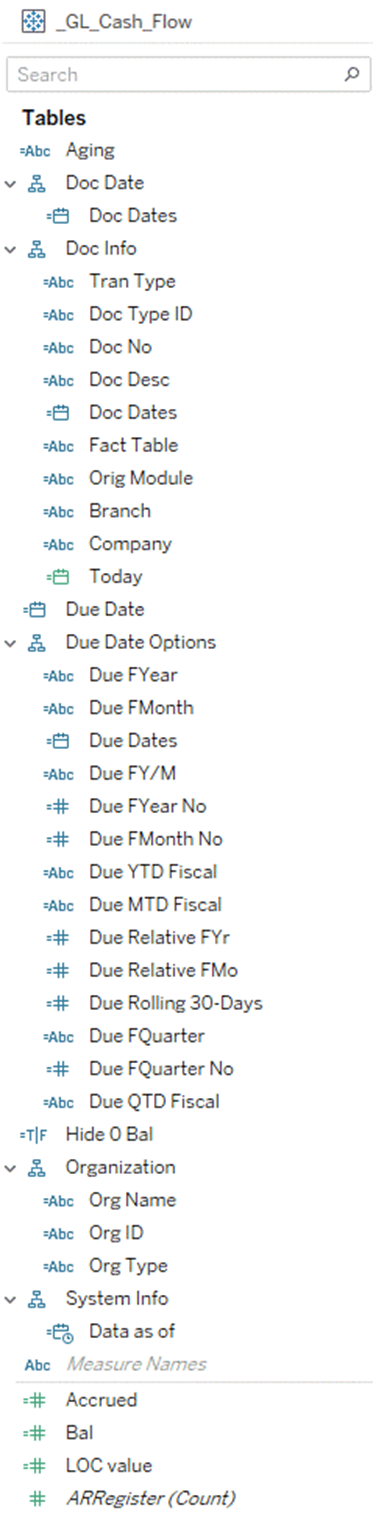
Task: Click the _GL_Cash_Flow data source icon
Action: [34, 21]
